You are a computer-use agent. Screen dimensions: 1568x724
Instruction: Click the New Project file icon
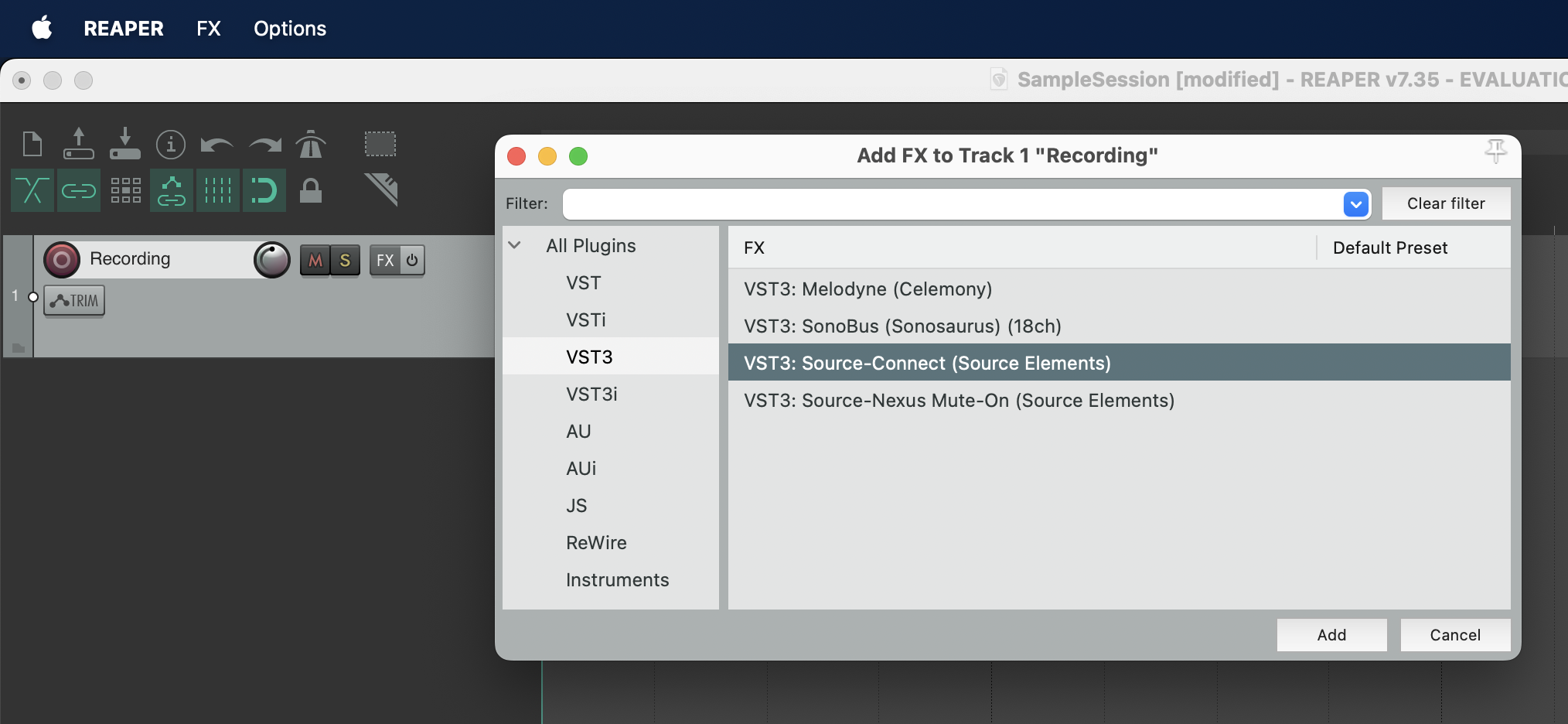(x=32, y=145)
